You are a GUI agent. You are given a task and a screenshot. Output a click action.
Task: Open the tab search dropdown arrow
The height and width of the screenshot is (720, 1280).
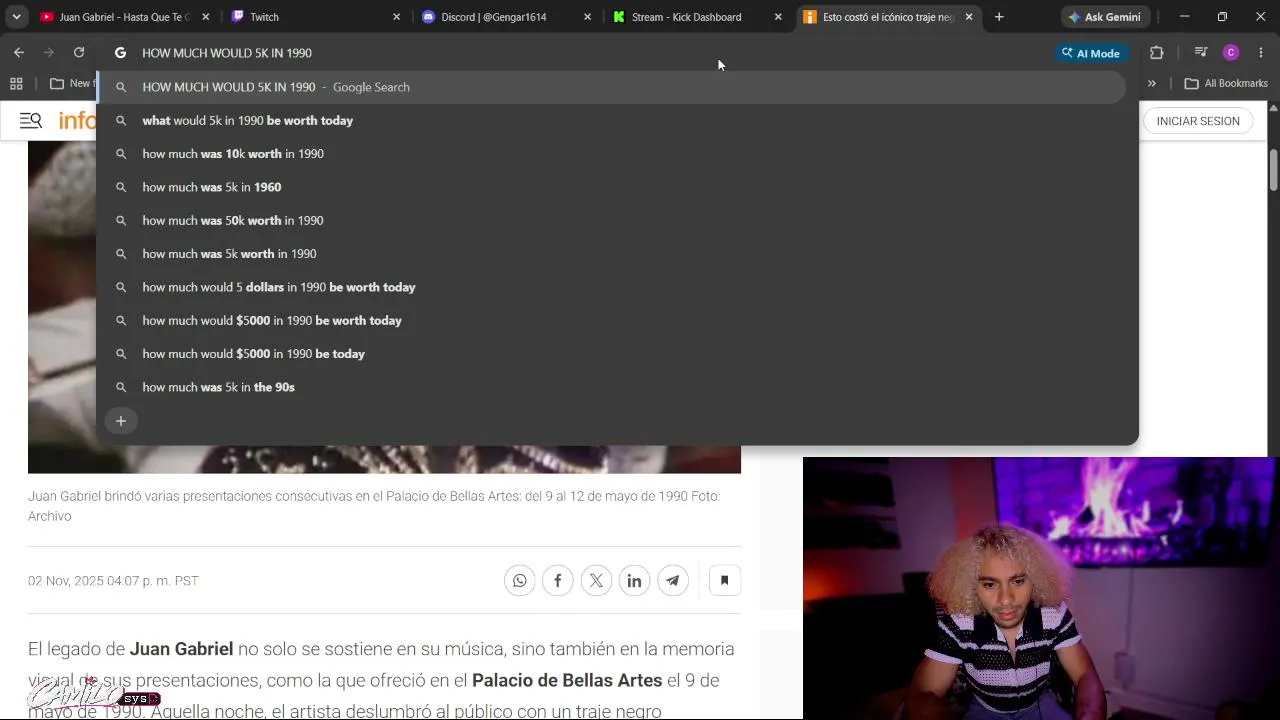click(16, 17)
